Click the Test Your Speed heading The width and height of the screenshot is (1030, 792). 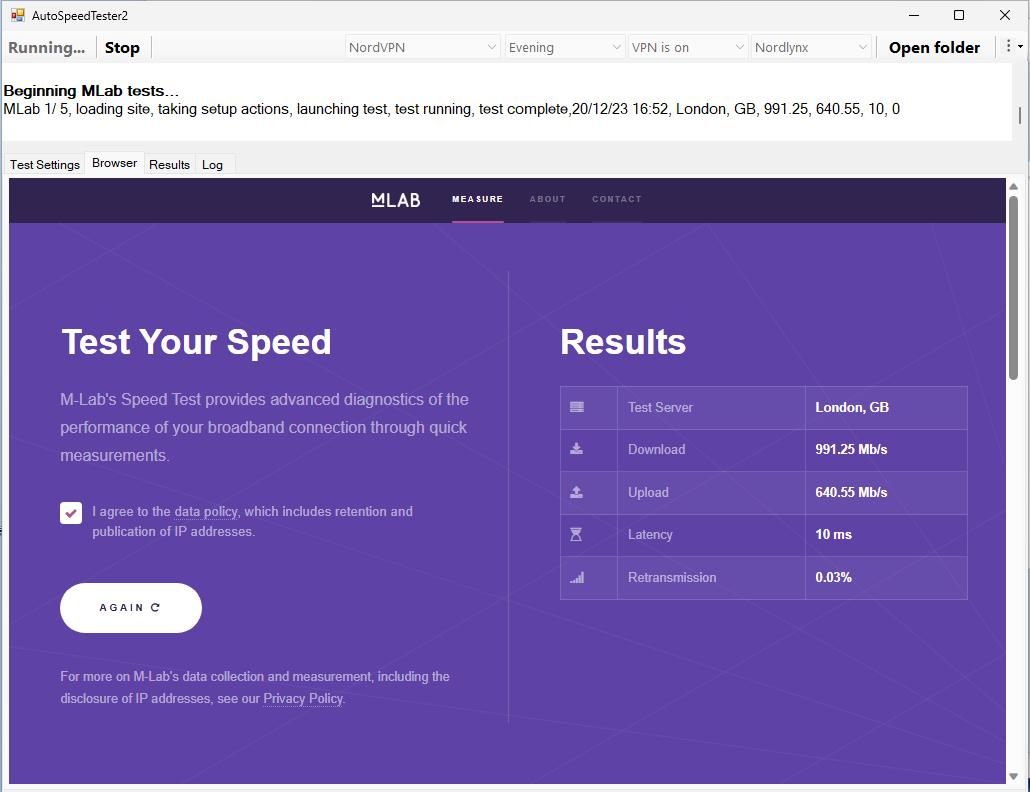(196, 342)
